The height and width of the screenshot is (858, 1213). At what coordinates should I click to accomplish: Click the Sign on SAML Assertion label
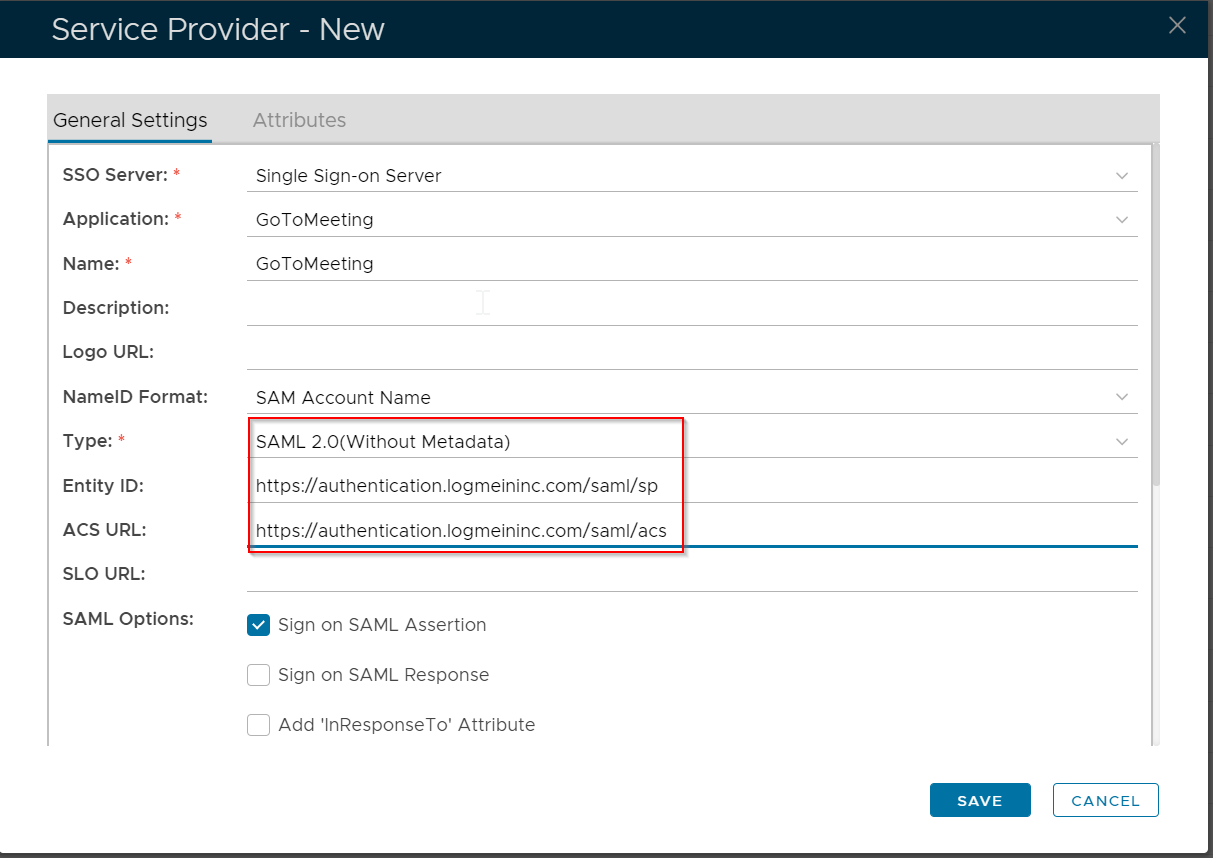point(382,625)
